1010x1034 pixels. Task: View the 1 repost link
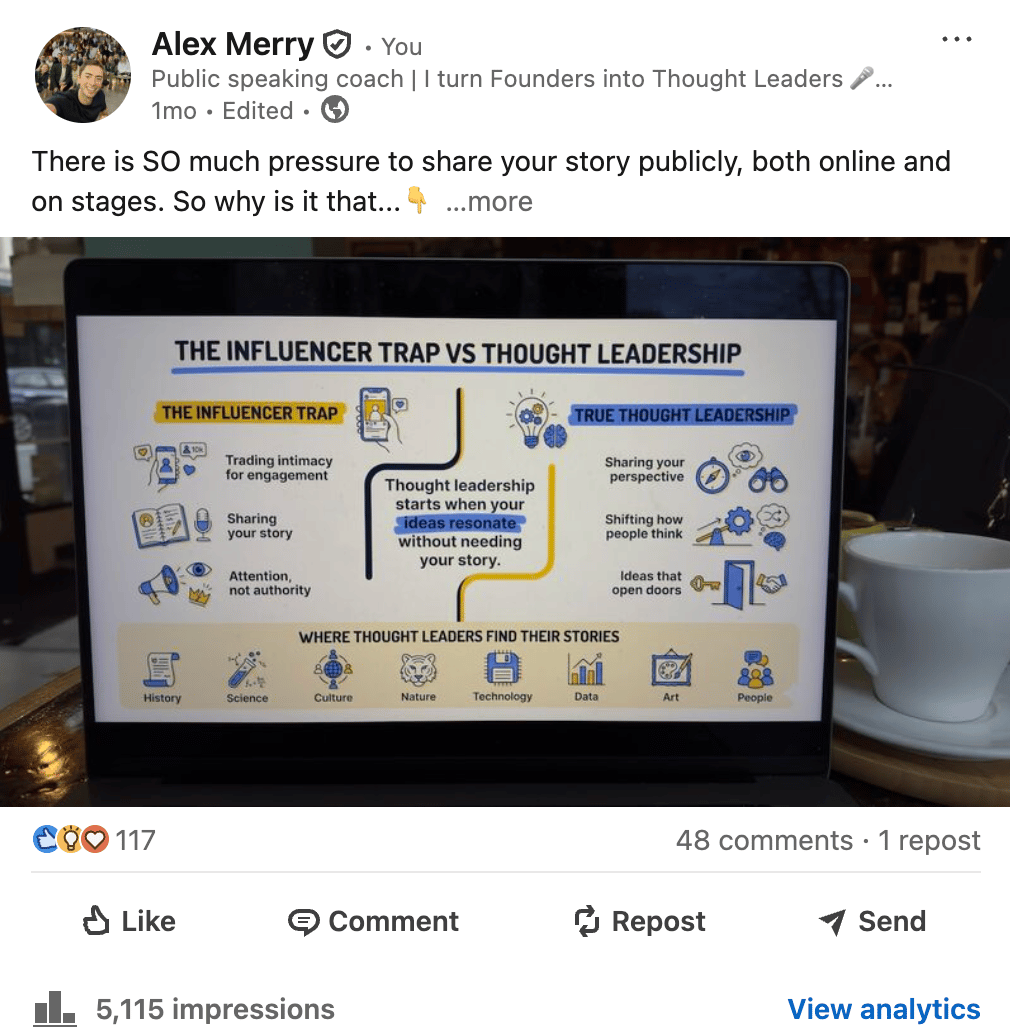tap(929, 841)
